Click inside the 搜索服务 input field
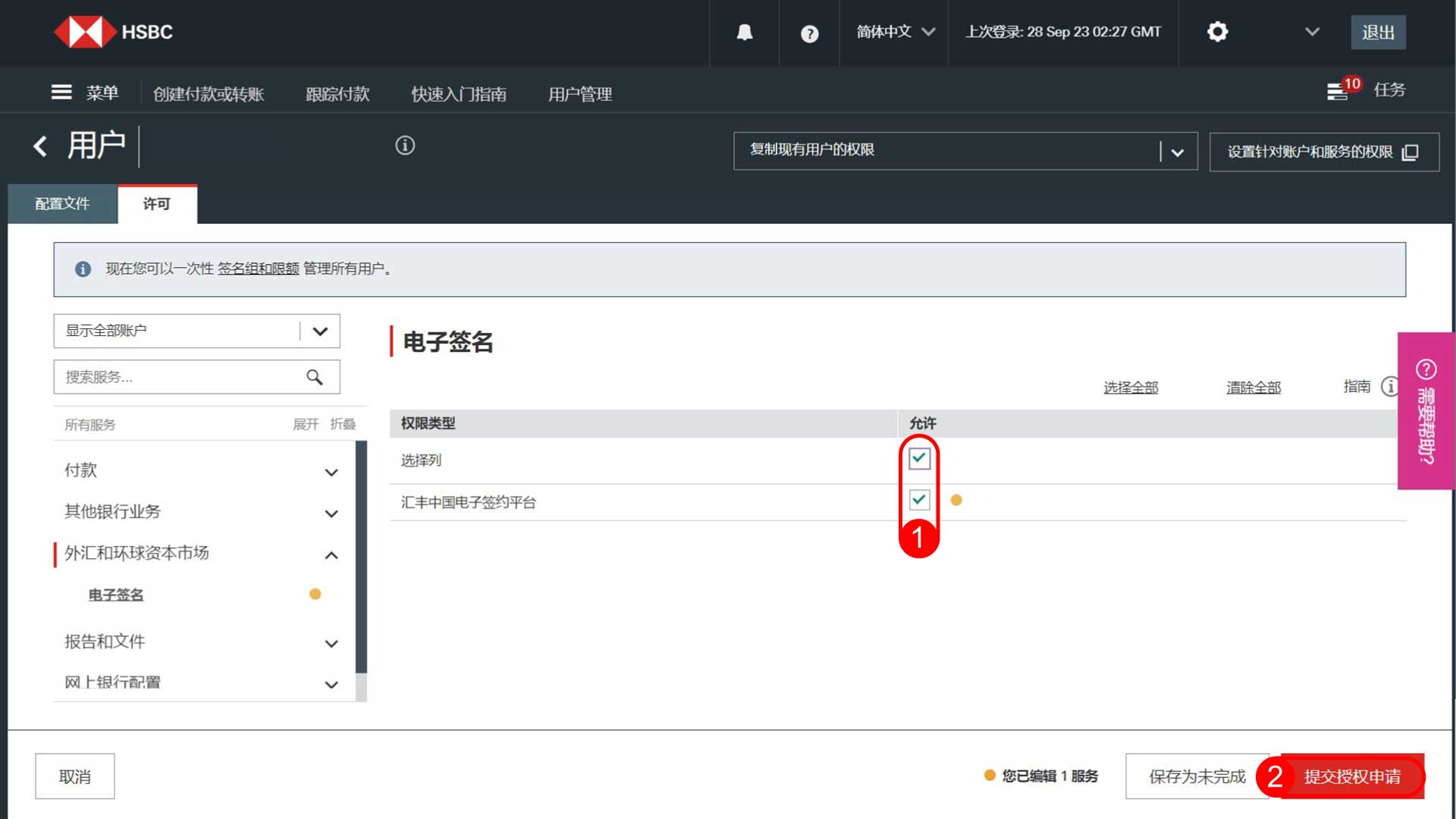The width and height of the screenshot is (1456, 819). point(174,377)
